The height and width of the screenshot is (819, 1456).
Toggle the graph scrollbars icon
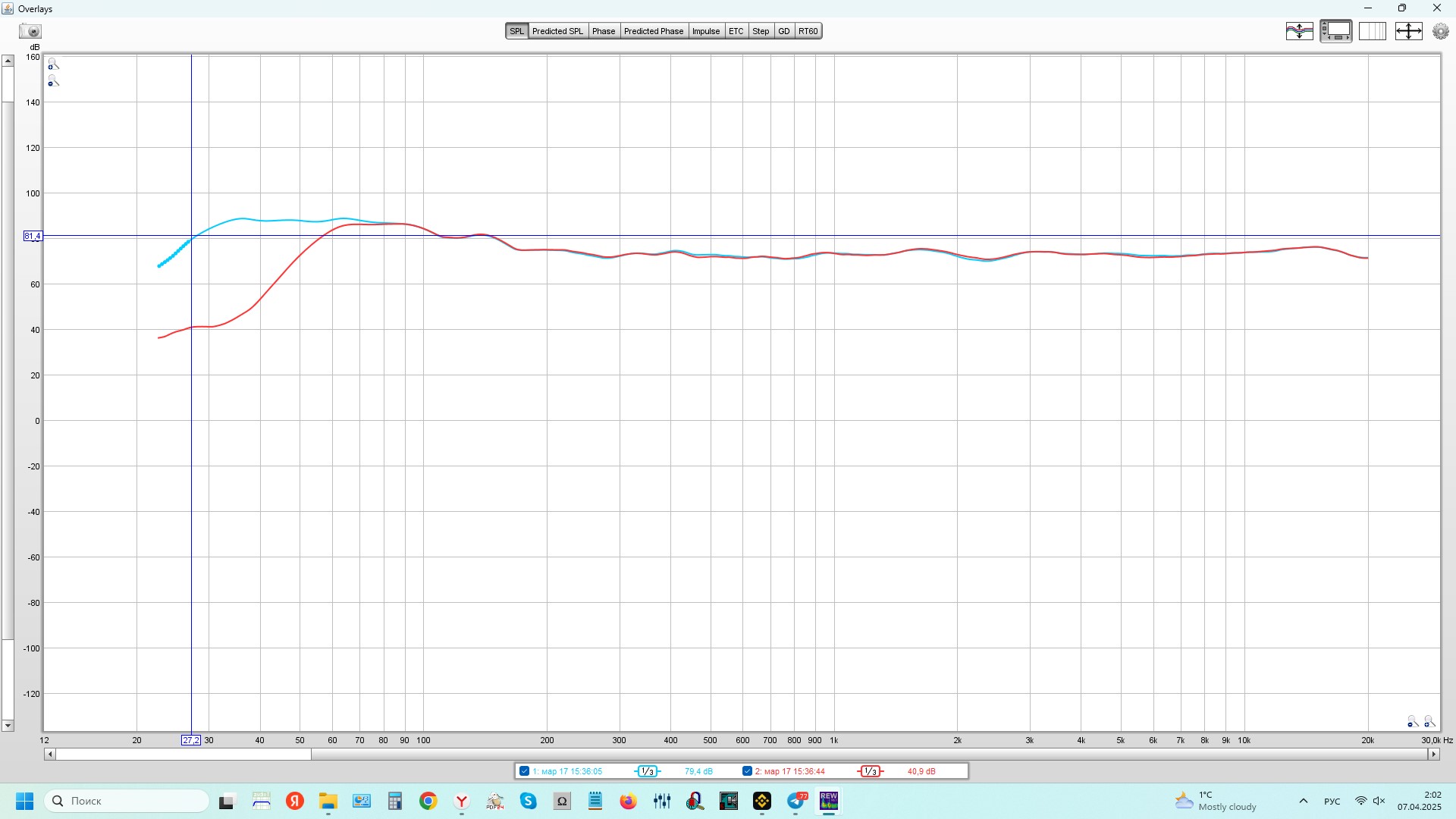1335,31
